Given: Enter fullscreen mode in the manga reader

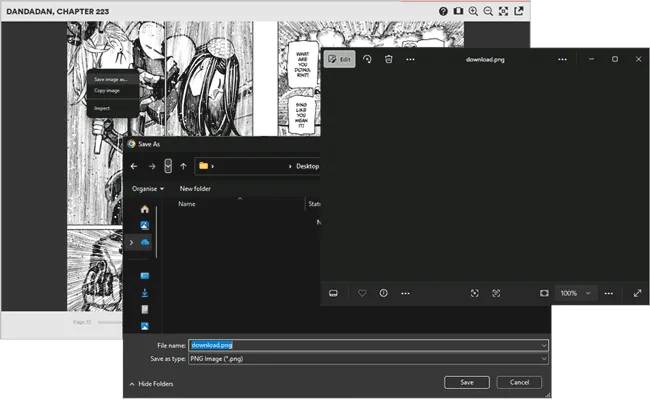Looking at the screenshot, I should [504, 11].
